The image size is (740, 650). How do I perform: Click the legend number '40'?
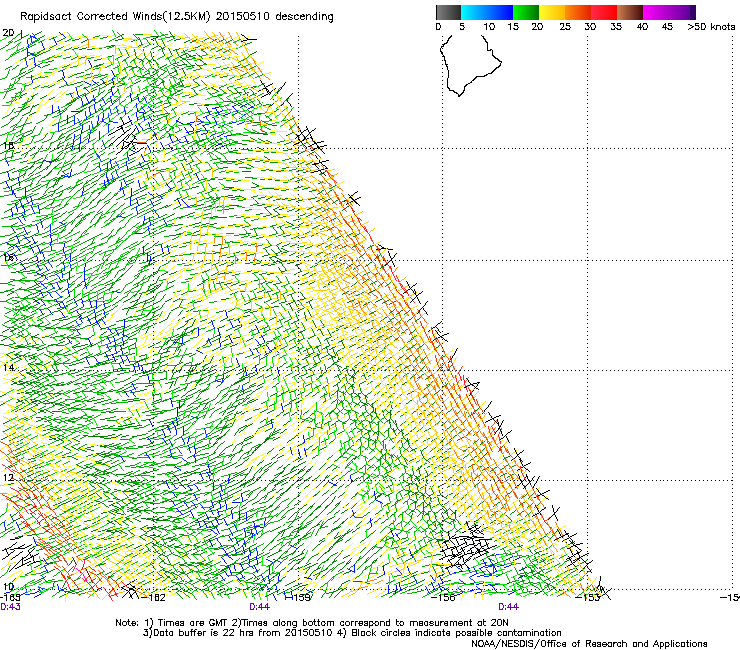click(642, 27)
